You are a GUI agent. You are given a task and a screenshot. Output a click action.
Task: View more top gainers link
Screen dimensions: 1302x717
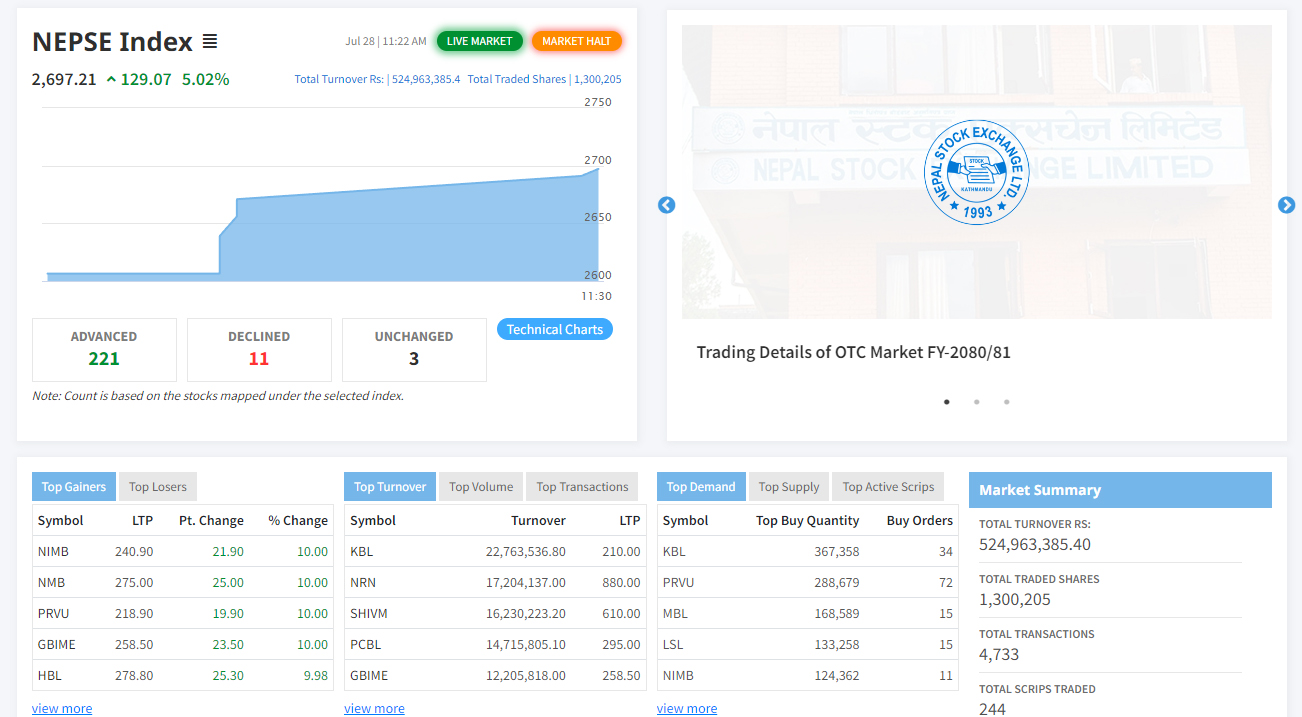62,708
